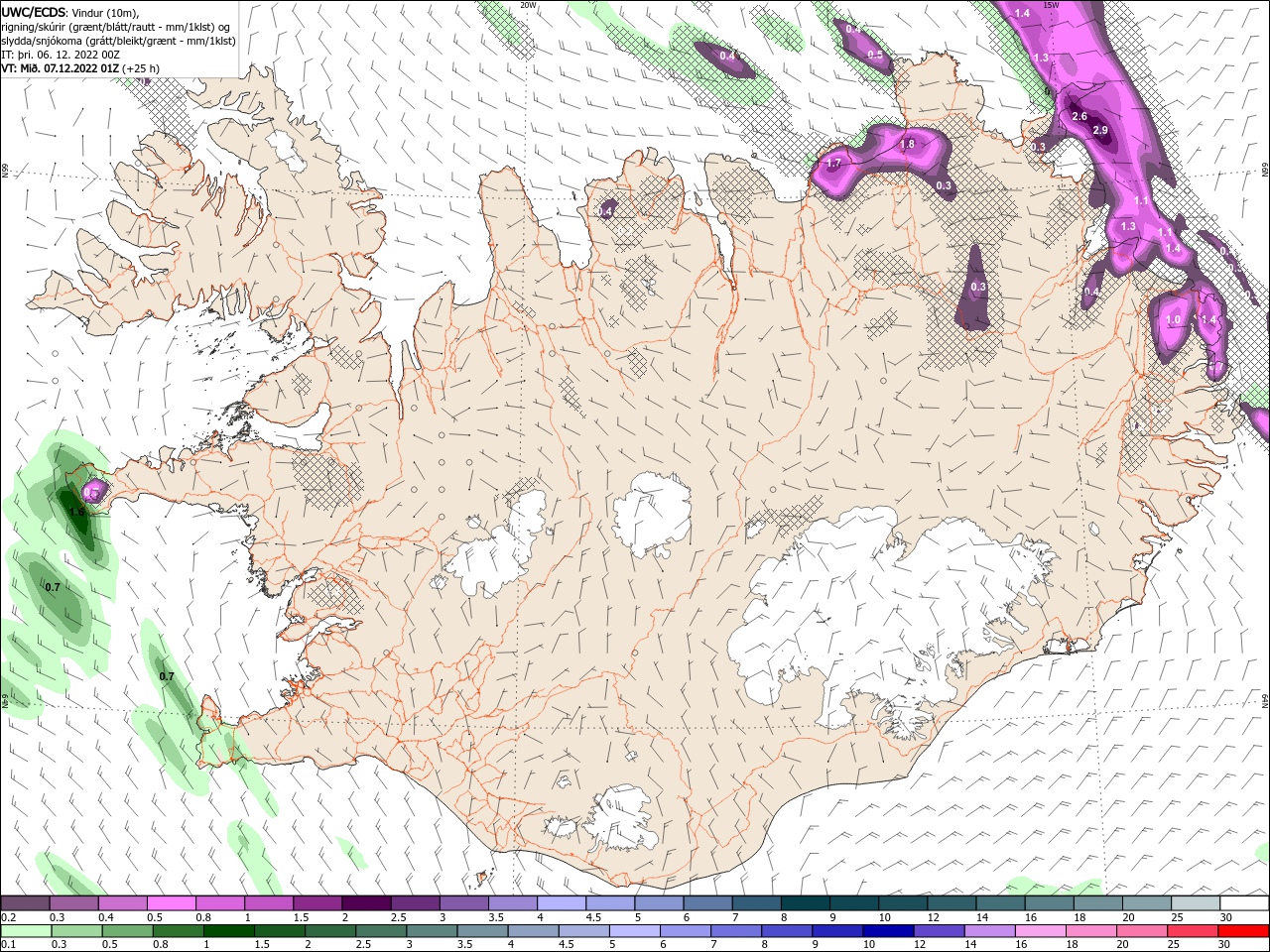
Task: Click the rigning/skúrir legend description line
Action: 116,27
